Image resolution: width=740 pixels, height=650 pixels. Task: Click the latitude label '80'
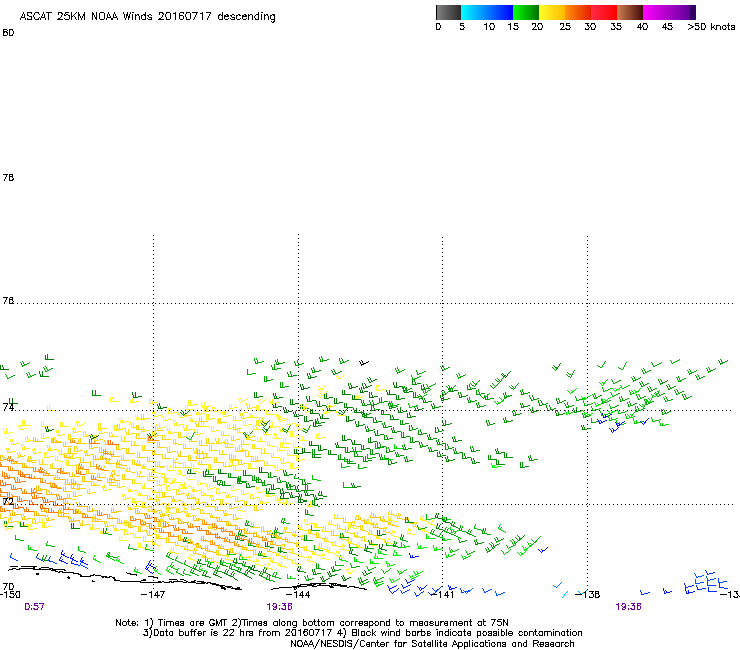(x=8, y=33)
